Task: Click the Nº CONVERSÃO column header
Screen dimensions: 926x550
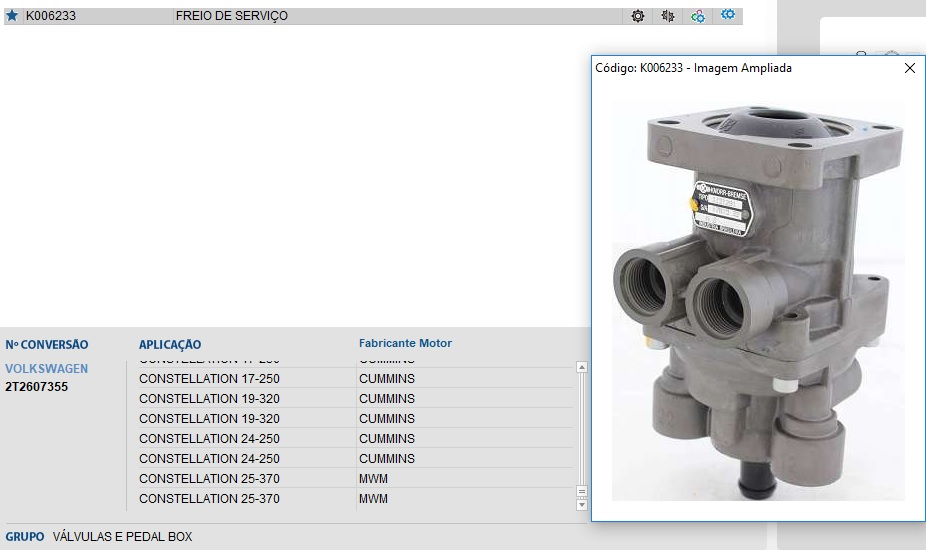Action: pos(47,345)
